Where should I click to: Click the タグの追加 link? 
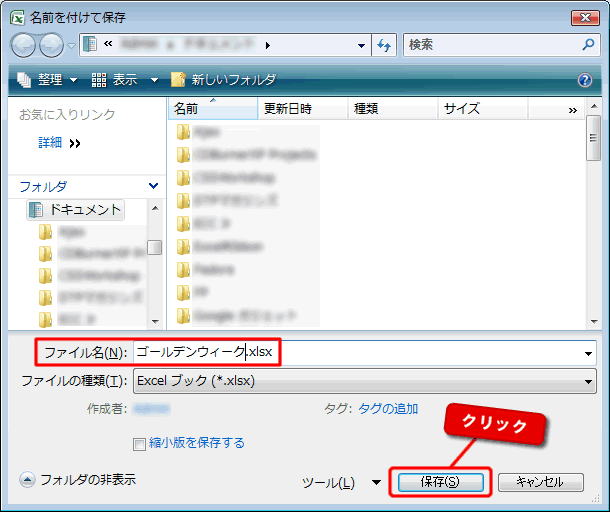[388, 409]
